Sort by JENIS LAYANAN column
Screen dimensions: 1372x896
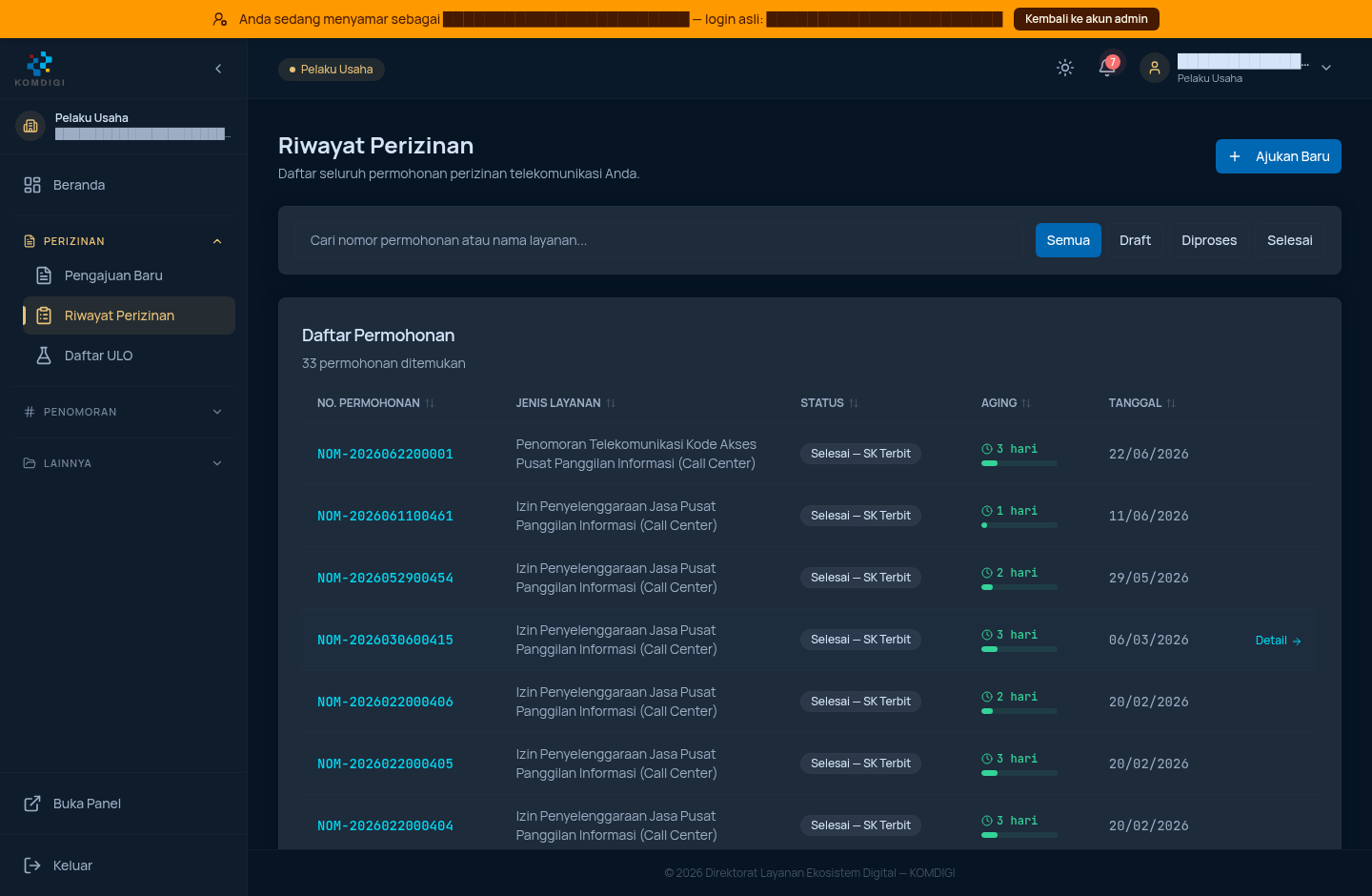pos(566,403)
